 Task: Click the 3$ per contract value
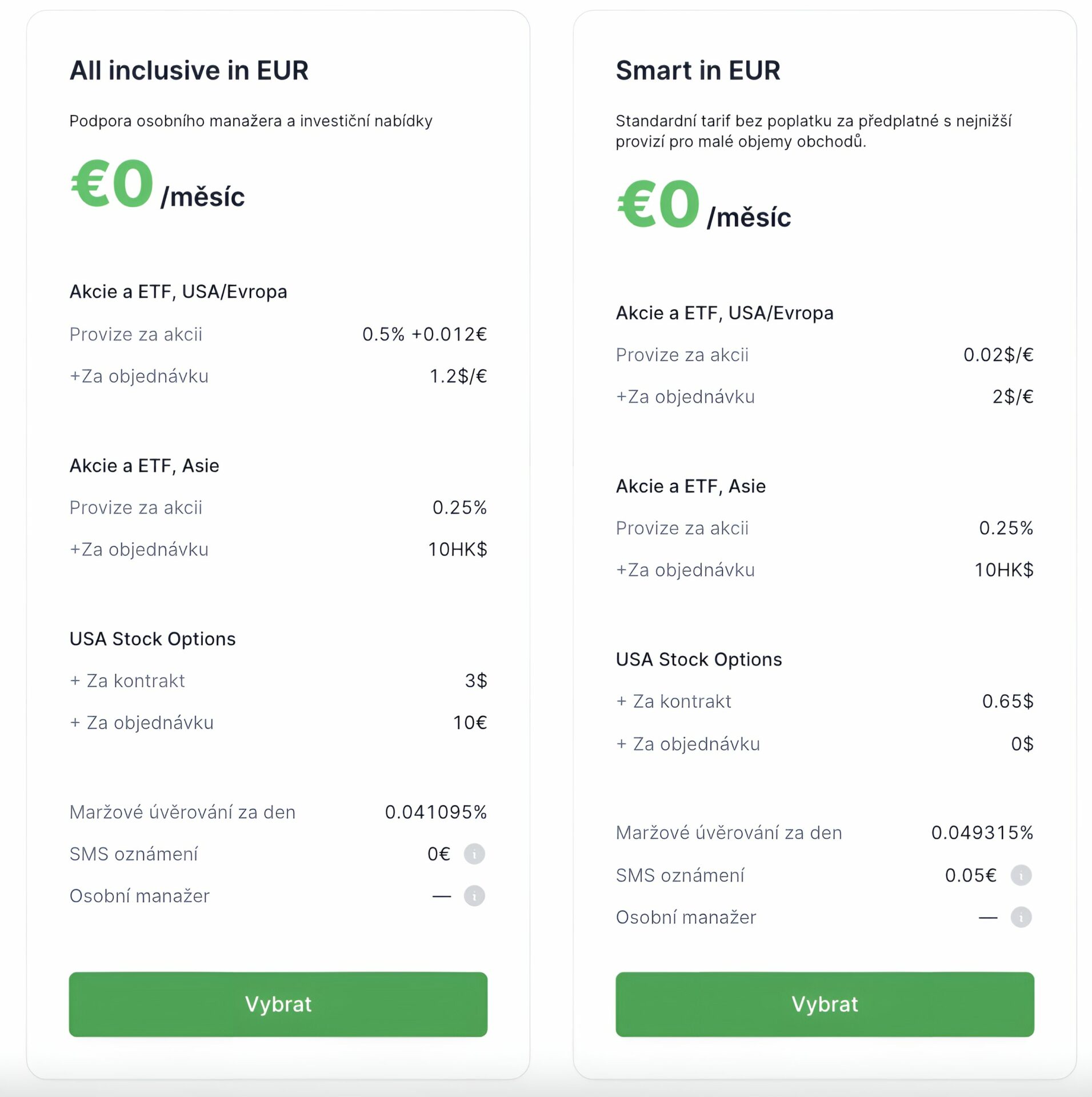point(475,680)
